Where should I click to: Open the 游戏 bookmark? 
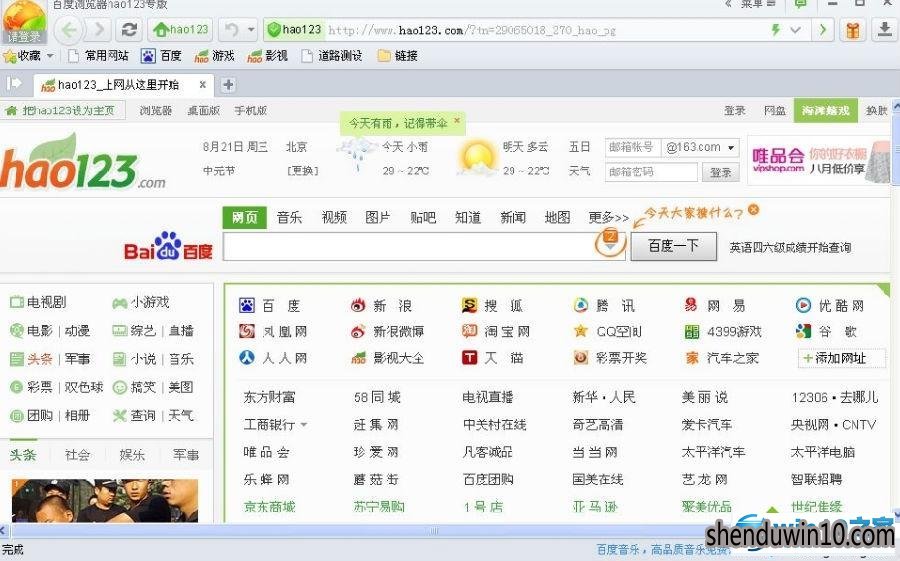click(215, 56)
